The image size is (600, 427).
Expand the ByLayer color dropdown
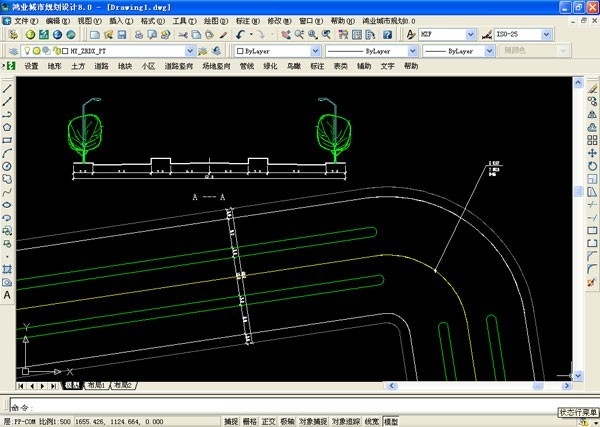[278, 50]
